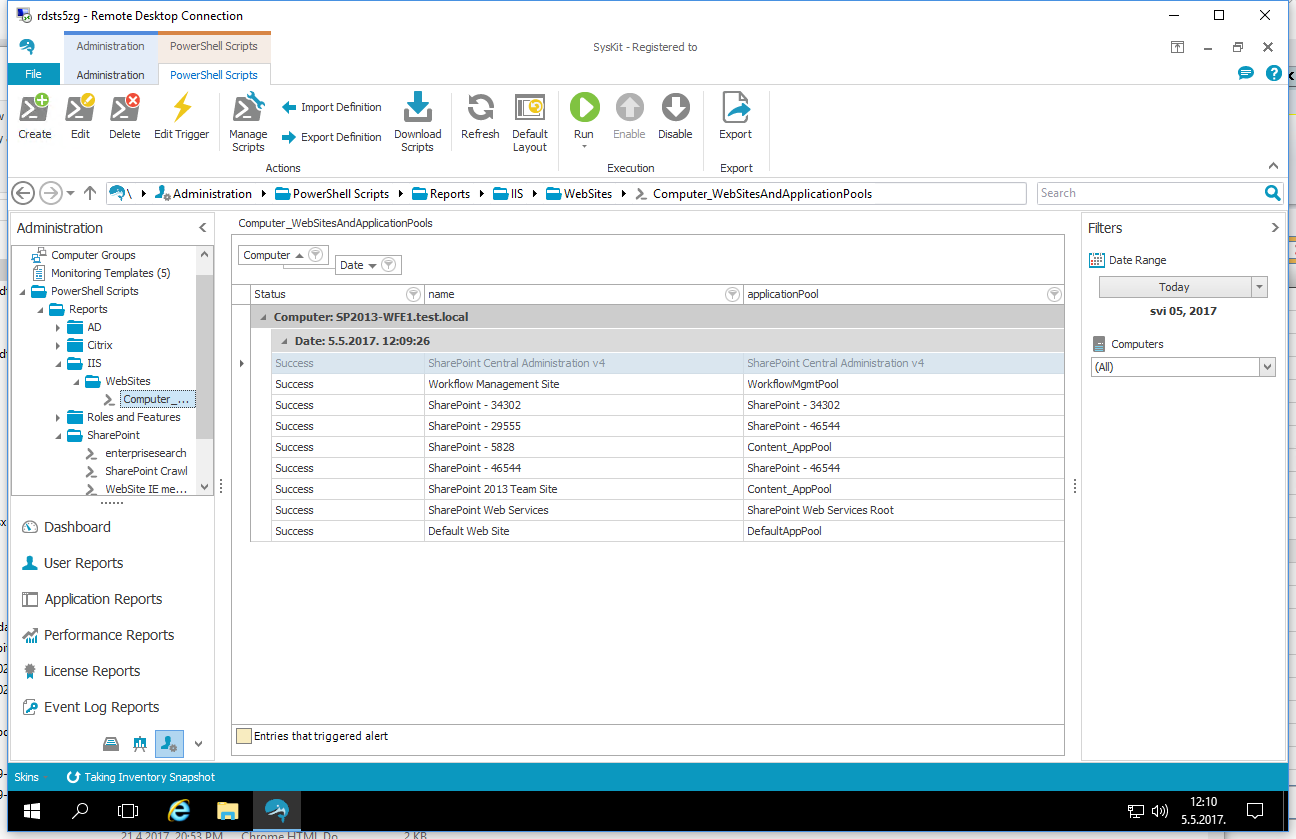Select Monitoring Templates (5) item
The width and height of the screenshot is (1296, 839).
(110, 273)
